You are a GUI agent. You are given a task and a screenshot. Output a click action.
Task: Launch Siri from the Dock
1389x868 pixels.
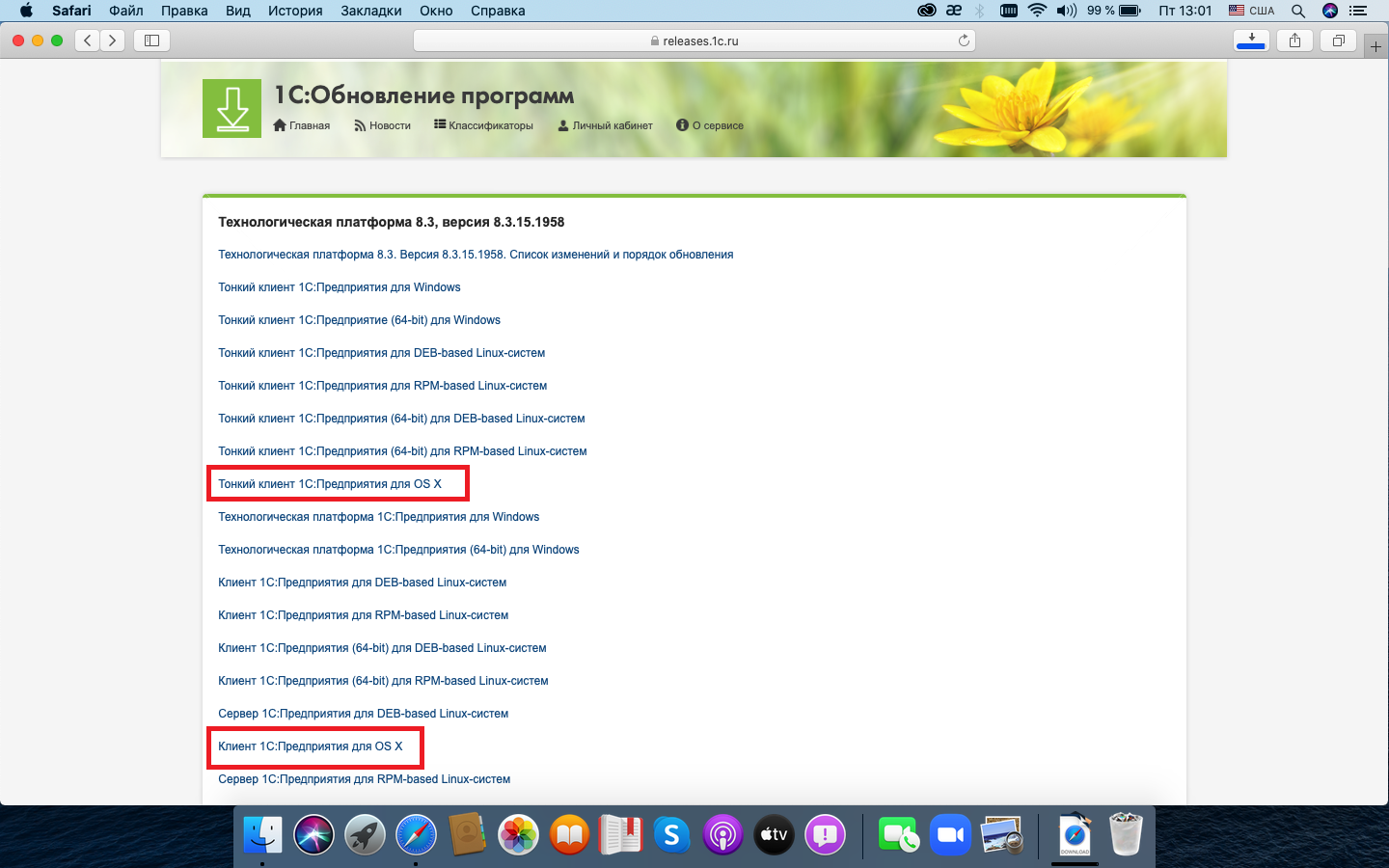[x=313, y=834]
